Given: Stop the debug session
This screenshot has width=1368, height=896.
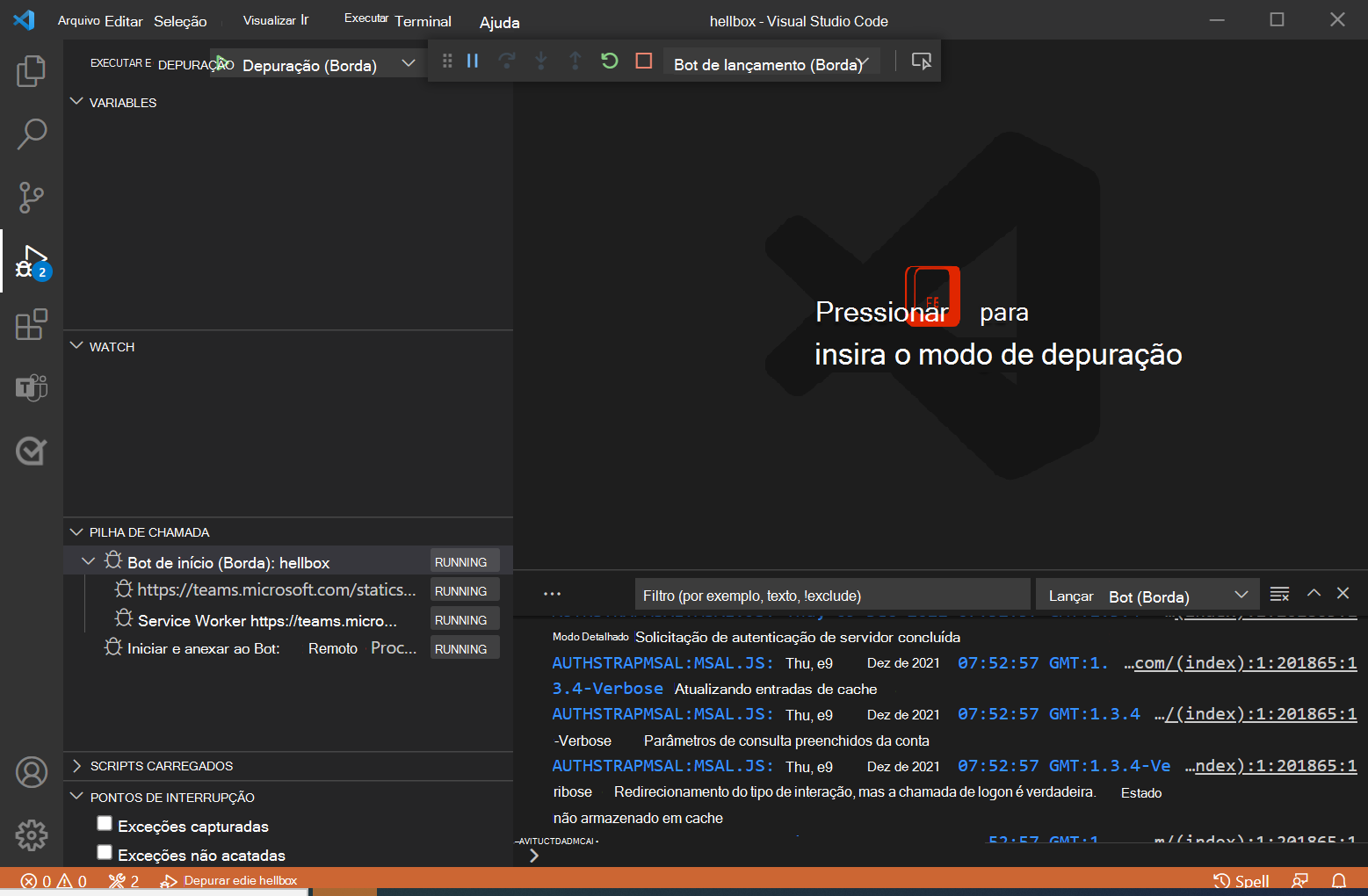Looking at the screenshot, I should click(x=644, y=61).
